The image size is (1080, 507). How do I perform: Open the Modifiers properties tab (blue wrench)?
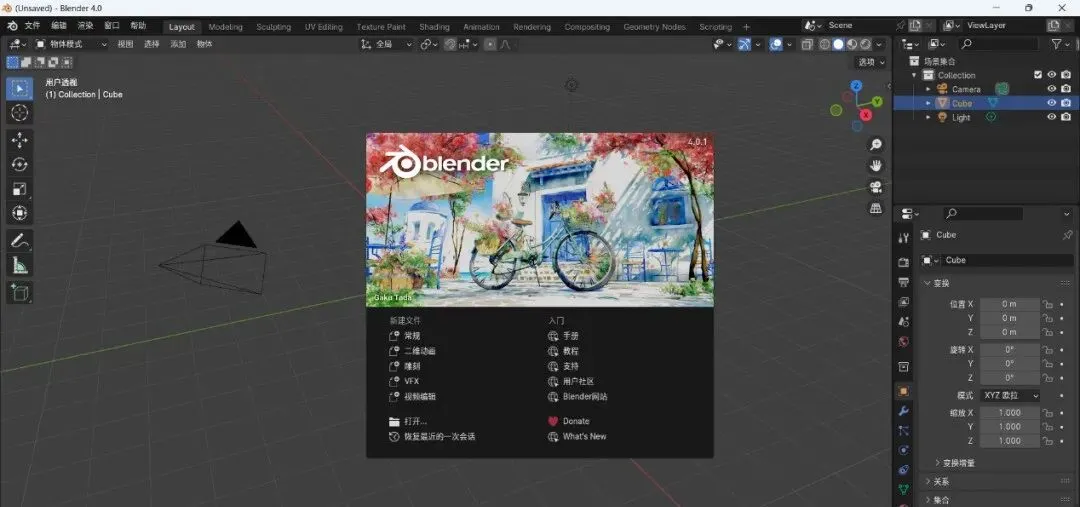click(x=904, y=411)
